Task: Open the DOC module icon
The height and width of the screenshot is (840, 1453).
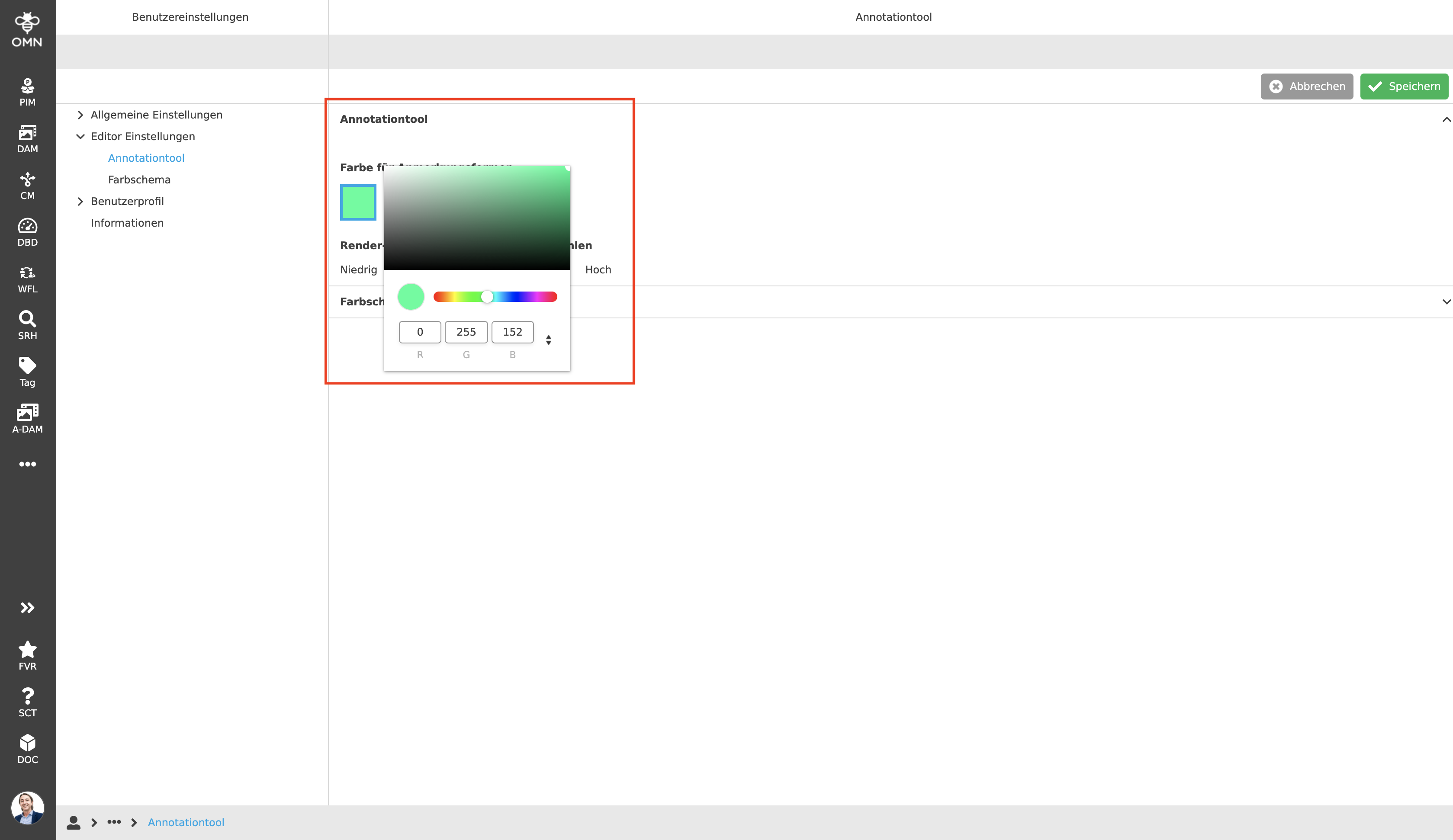Action: click(x=27, y=750)
